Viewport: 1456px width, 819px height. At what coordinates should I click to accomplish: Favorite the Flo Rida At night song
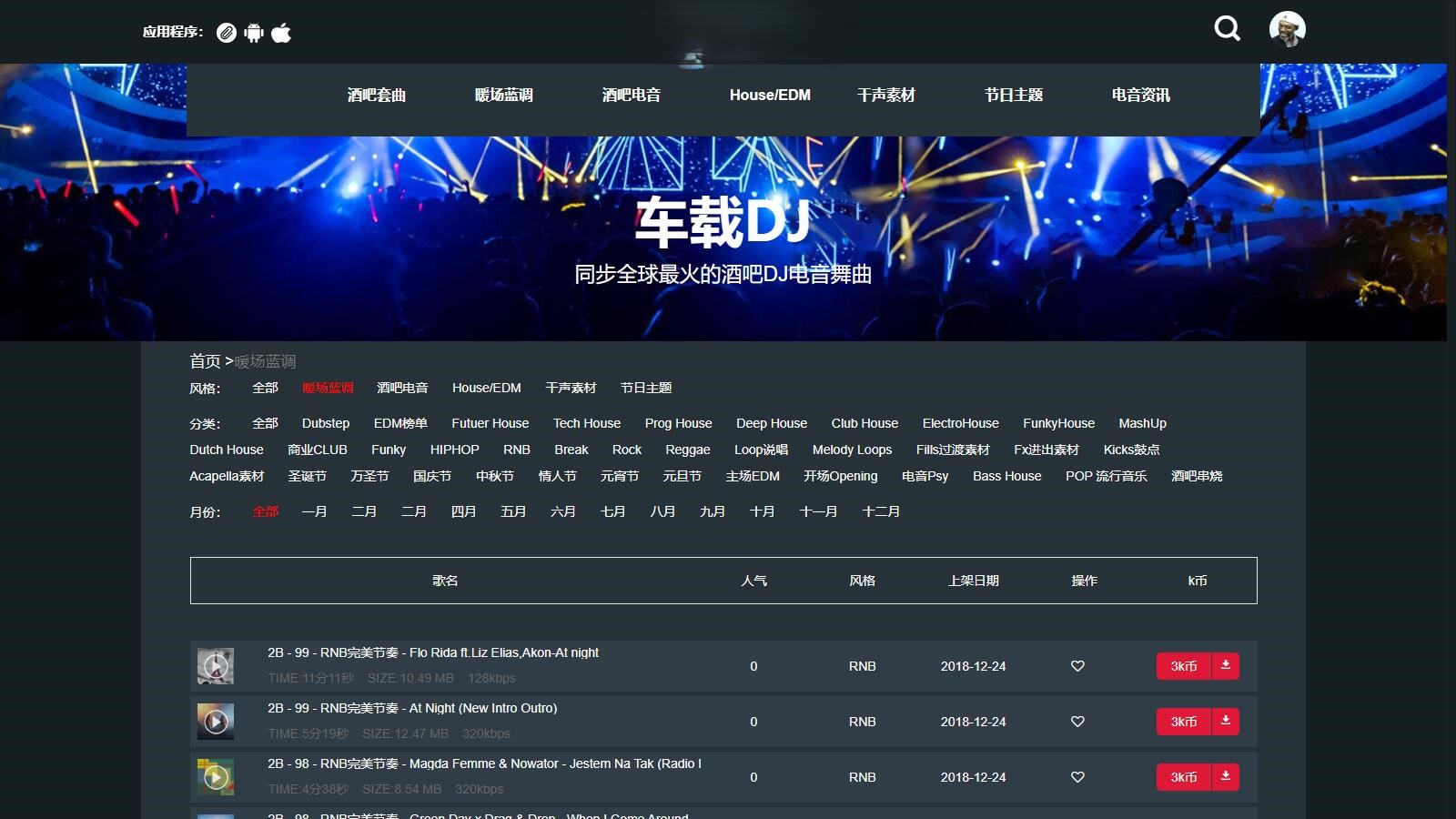coord(1077,666)
